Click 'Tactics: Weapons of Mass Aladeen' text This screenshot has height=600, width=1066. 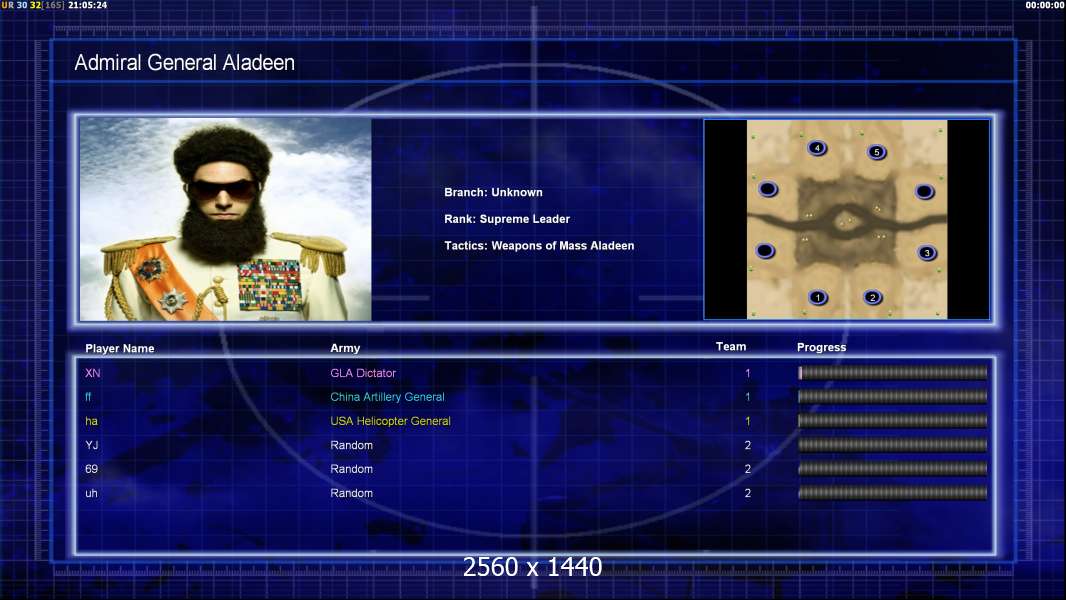[539, 245]
